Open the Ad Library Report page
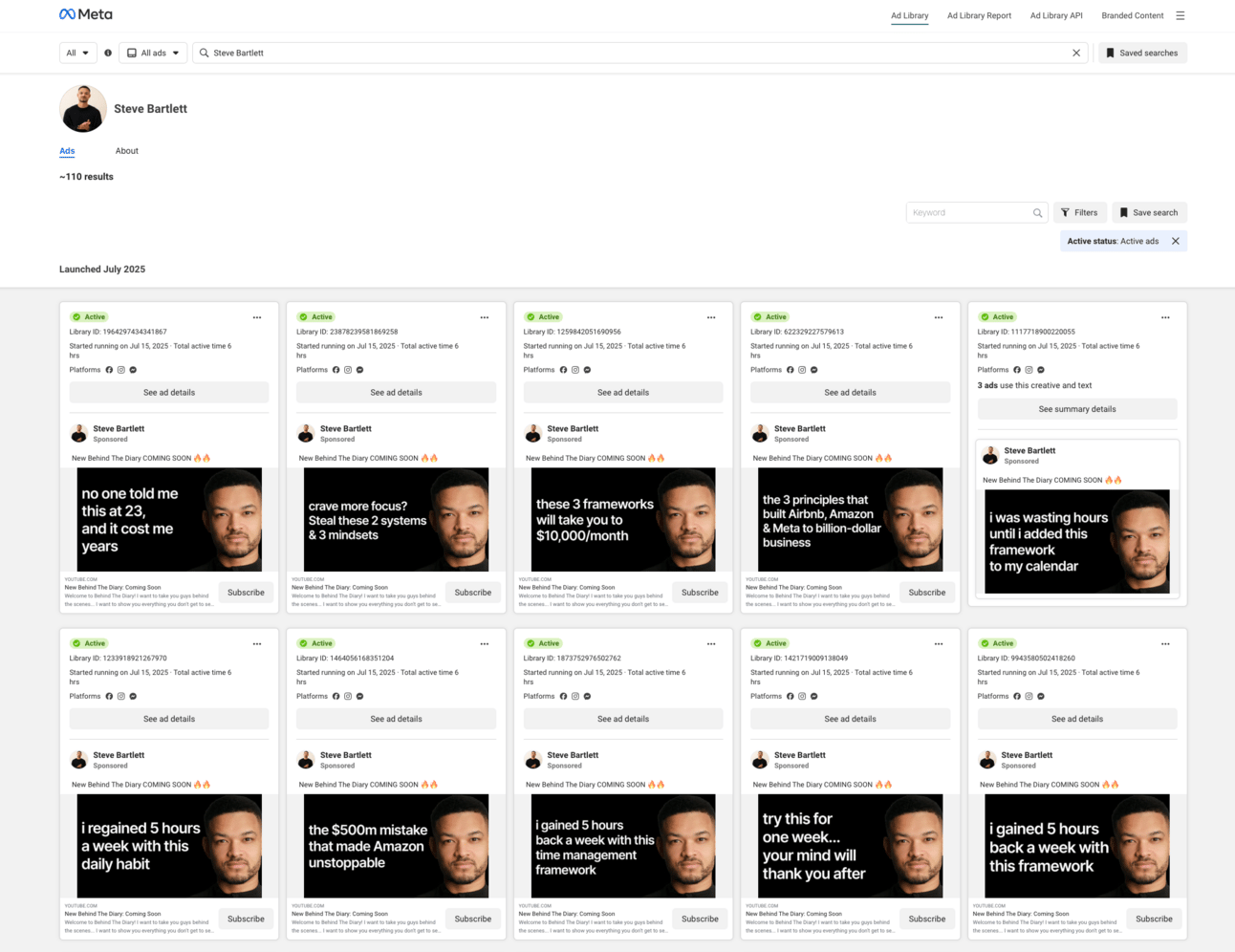The width and height of the screenshot is (1235, 952). click(x=979, y=15)
